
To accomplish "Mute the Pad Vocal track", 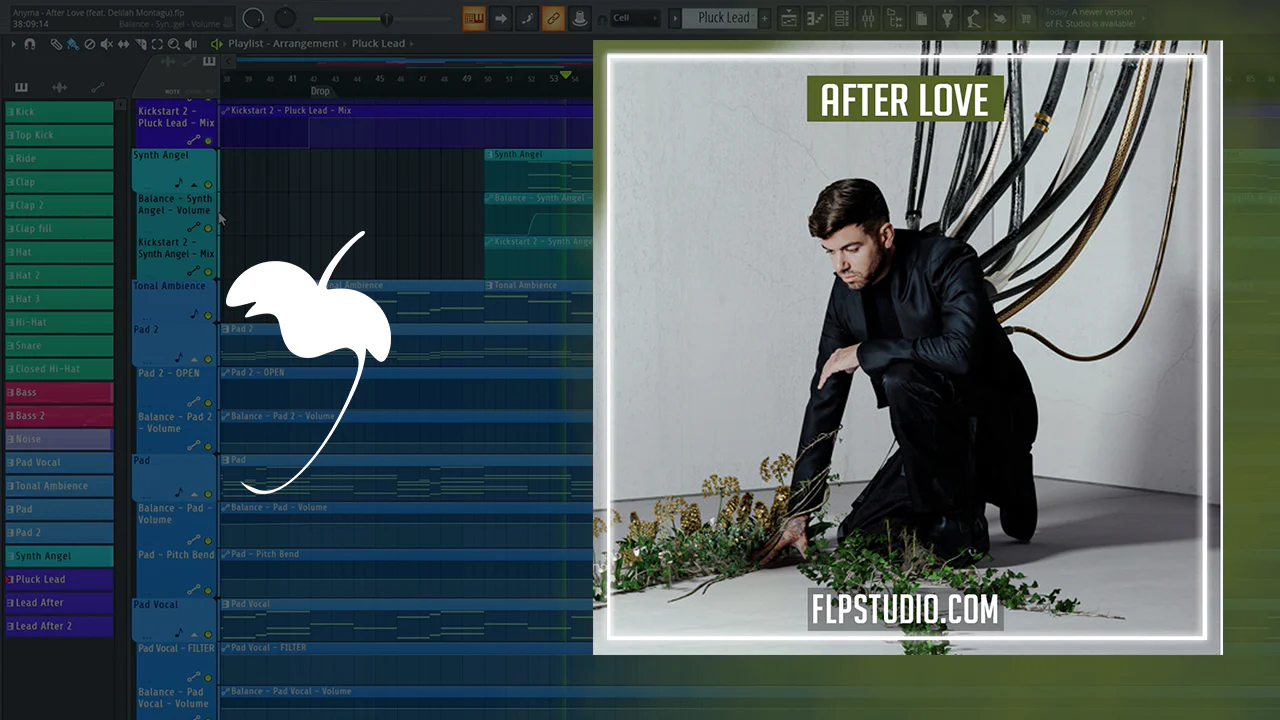I will point(208,634).
